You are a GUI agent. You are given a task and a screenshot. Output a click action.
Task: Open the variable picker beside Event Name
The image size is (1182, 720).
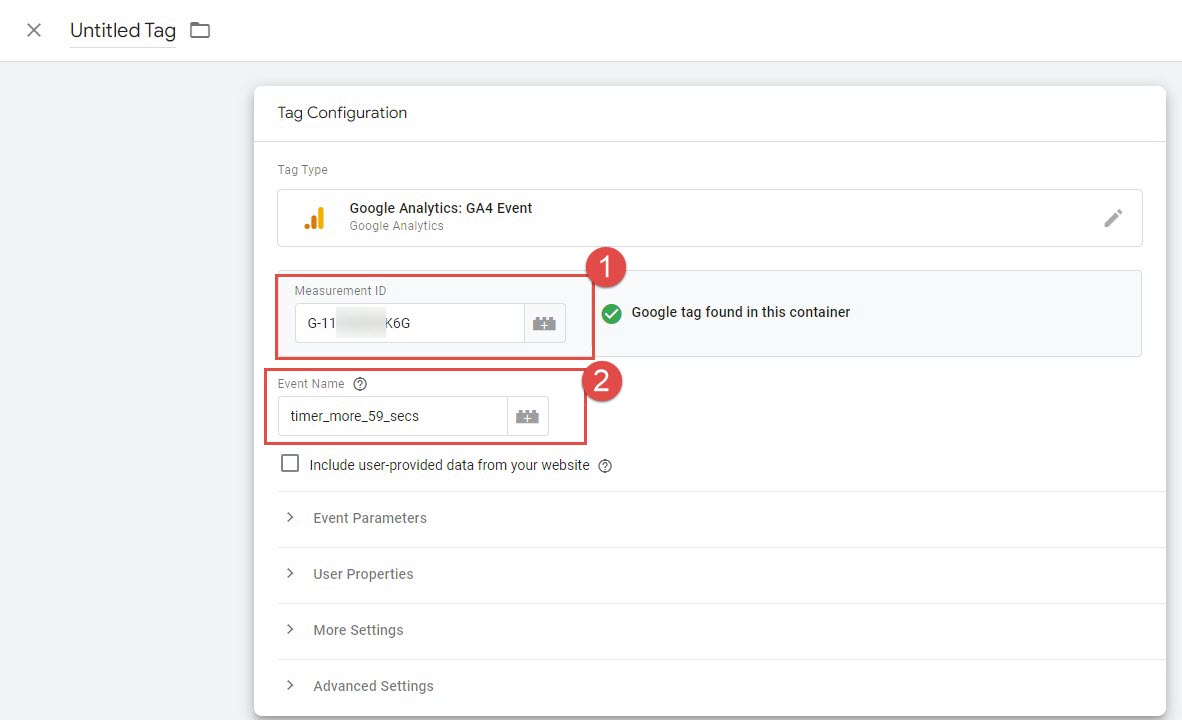(x=527, y=416)
